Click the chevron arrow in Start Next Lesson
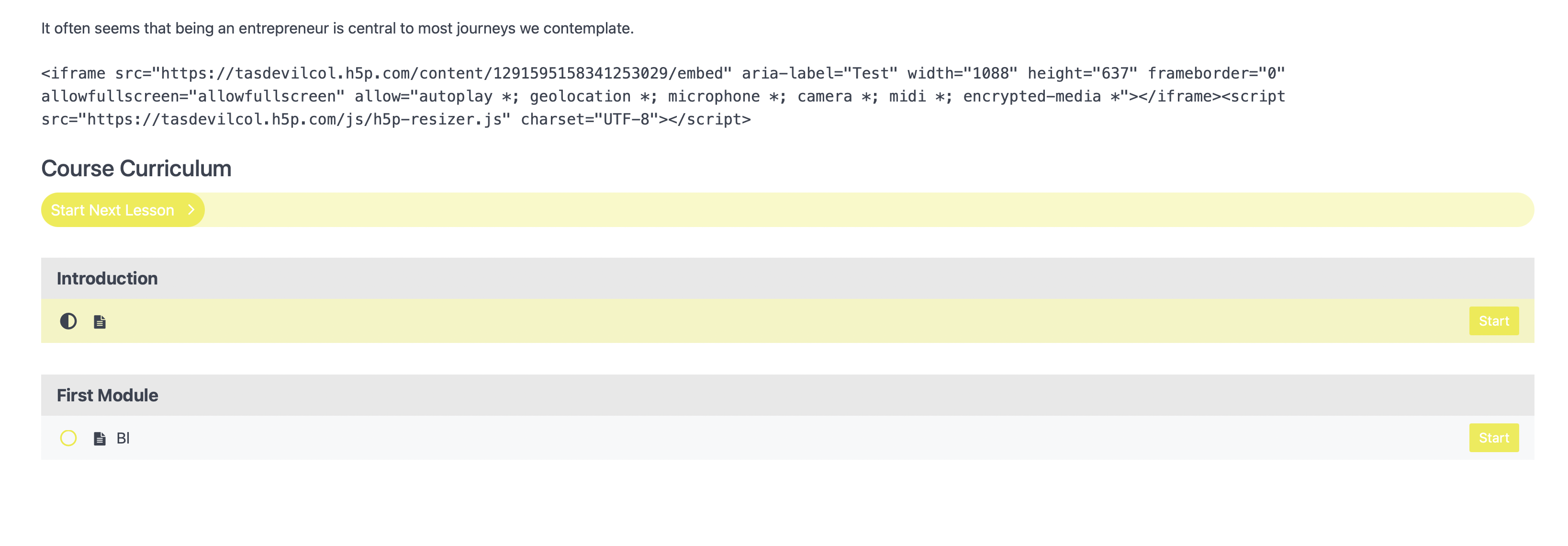This screenshot has height=546, width=1568. 191,210
